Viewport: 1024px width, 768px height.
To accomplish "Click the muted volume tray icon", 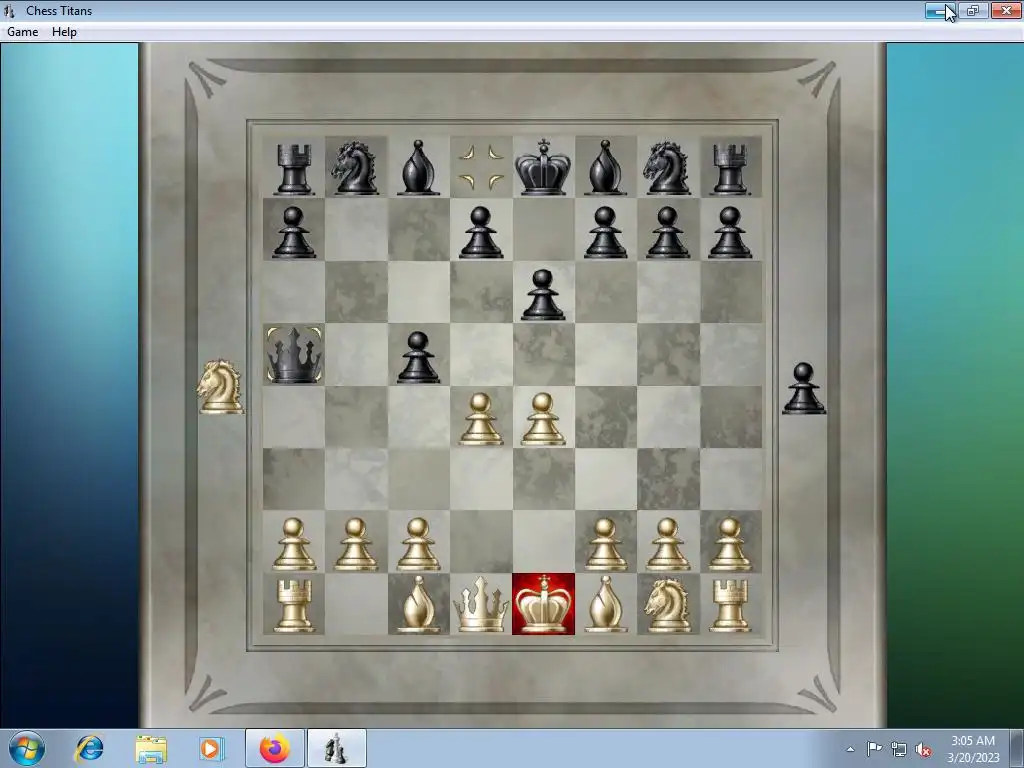I will [x=923, y=750].
